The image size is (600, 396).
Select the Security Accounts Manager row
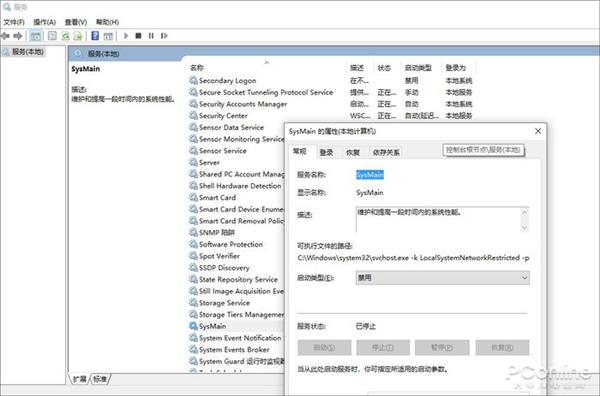tap(331, 104)
